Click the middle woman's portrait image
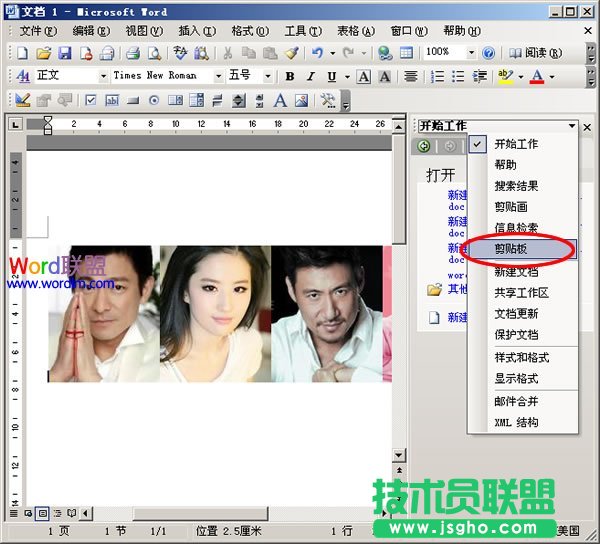 tap(215, 314)
